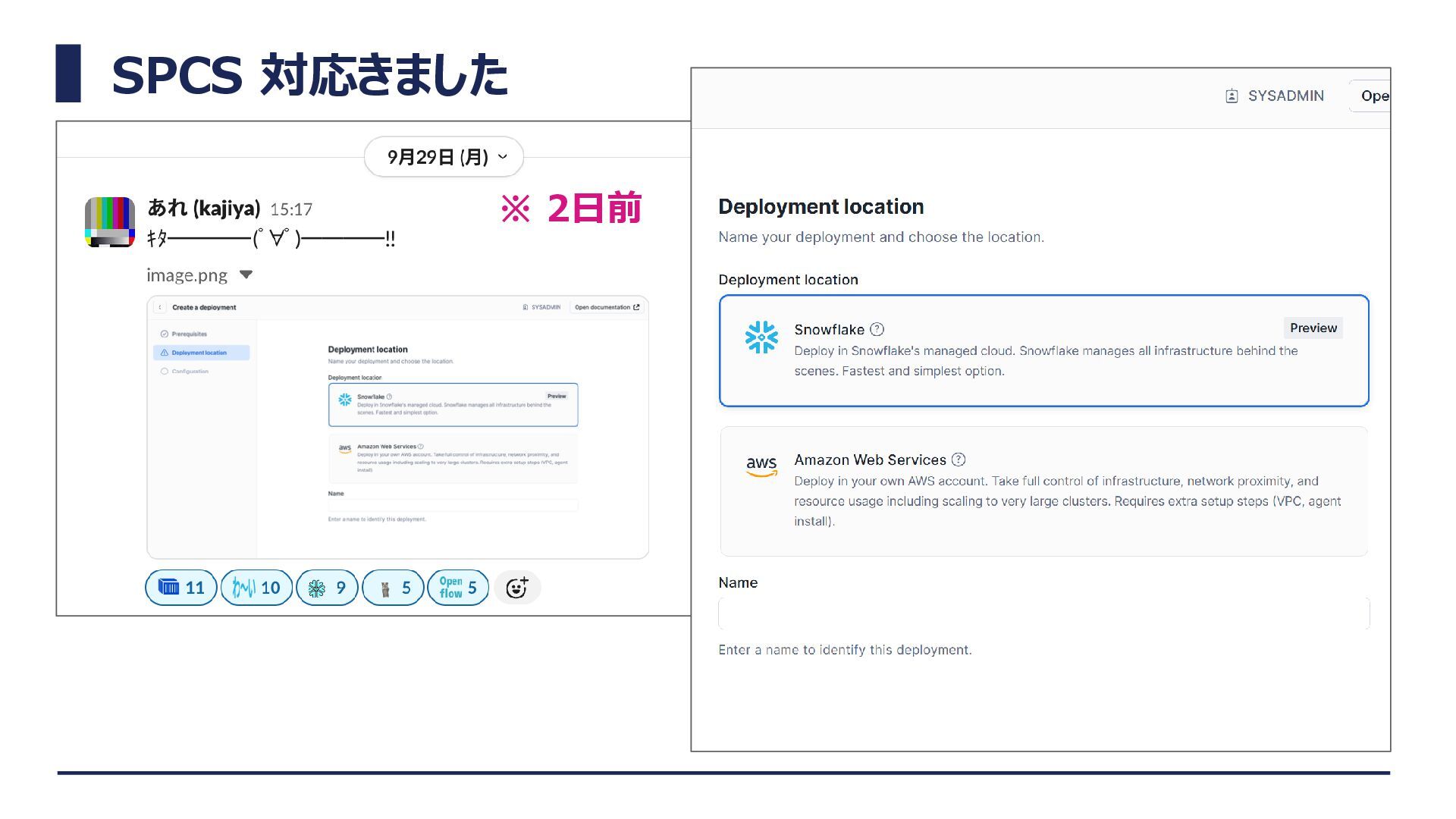Click the snowflake emoji reaction with 9
Screen dimensions: 1456x819
point(327,588)
